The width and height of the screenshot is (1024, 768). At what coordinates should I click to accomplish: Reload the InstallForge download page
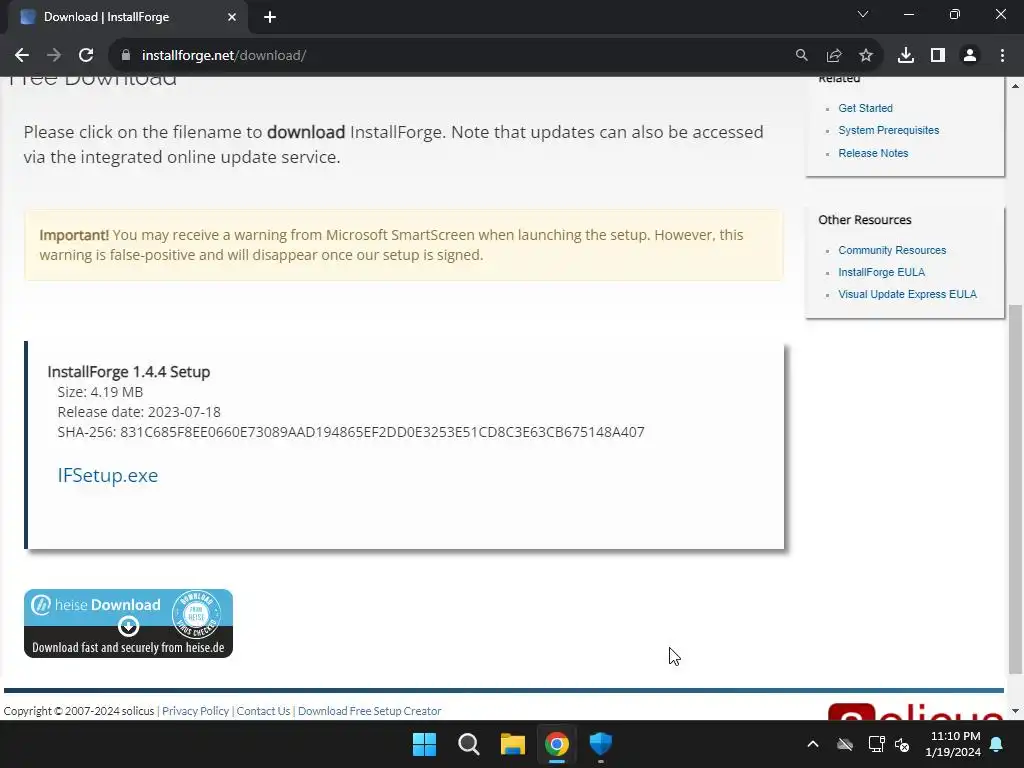(86, 56)
